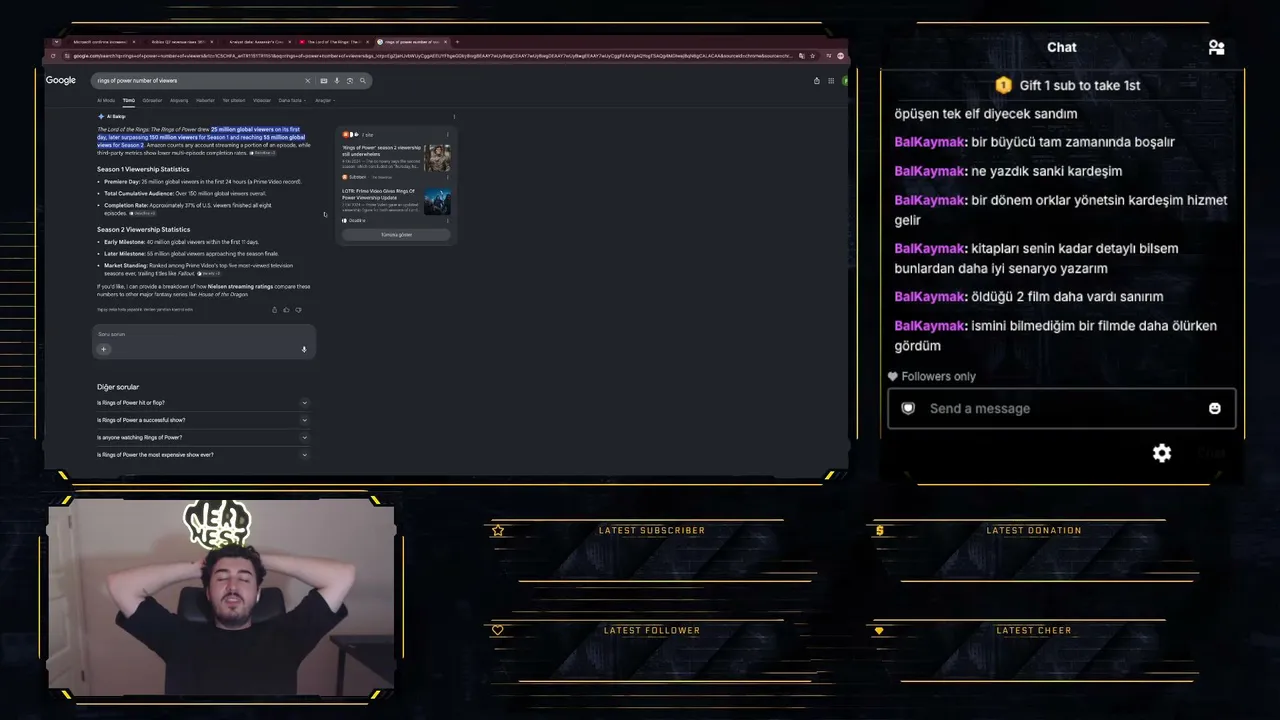Click the season 2 viewership article thumbnail
Image resolution: width=1280 pixels, height=720 pixels.
(x=437, y=157)
